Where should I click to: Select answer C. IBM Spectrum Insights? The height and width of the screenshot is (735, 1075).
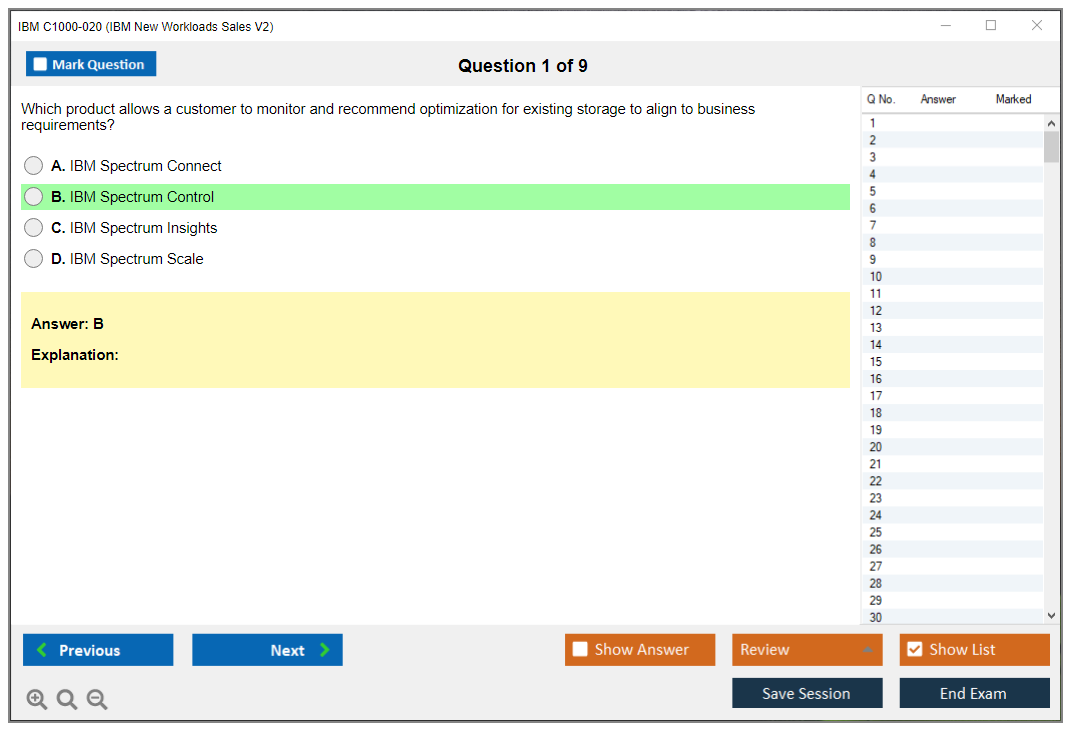(34, 228)
